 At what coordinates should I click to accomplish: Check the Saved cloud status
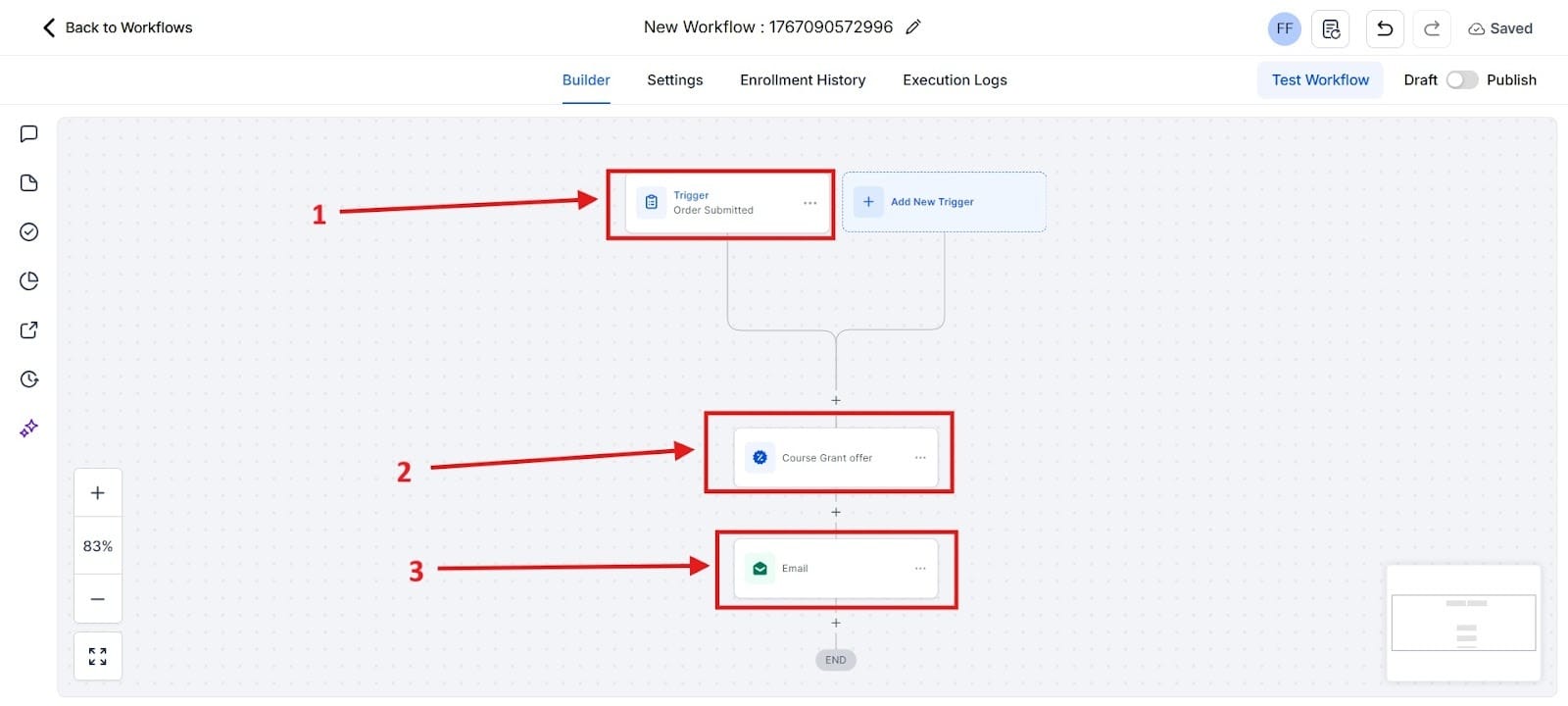pos(1500,28)
